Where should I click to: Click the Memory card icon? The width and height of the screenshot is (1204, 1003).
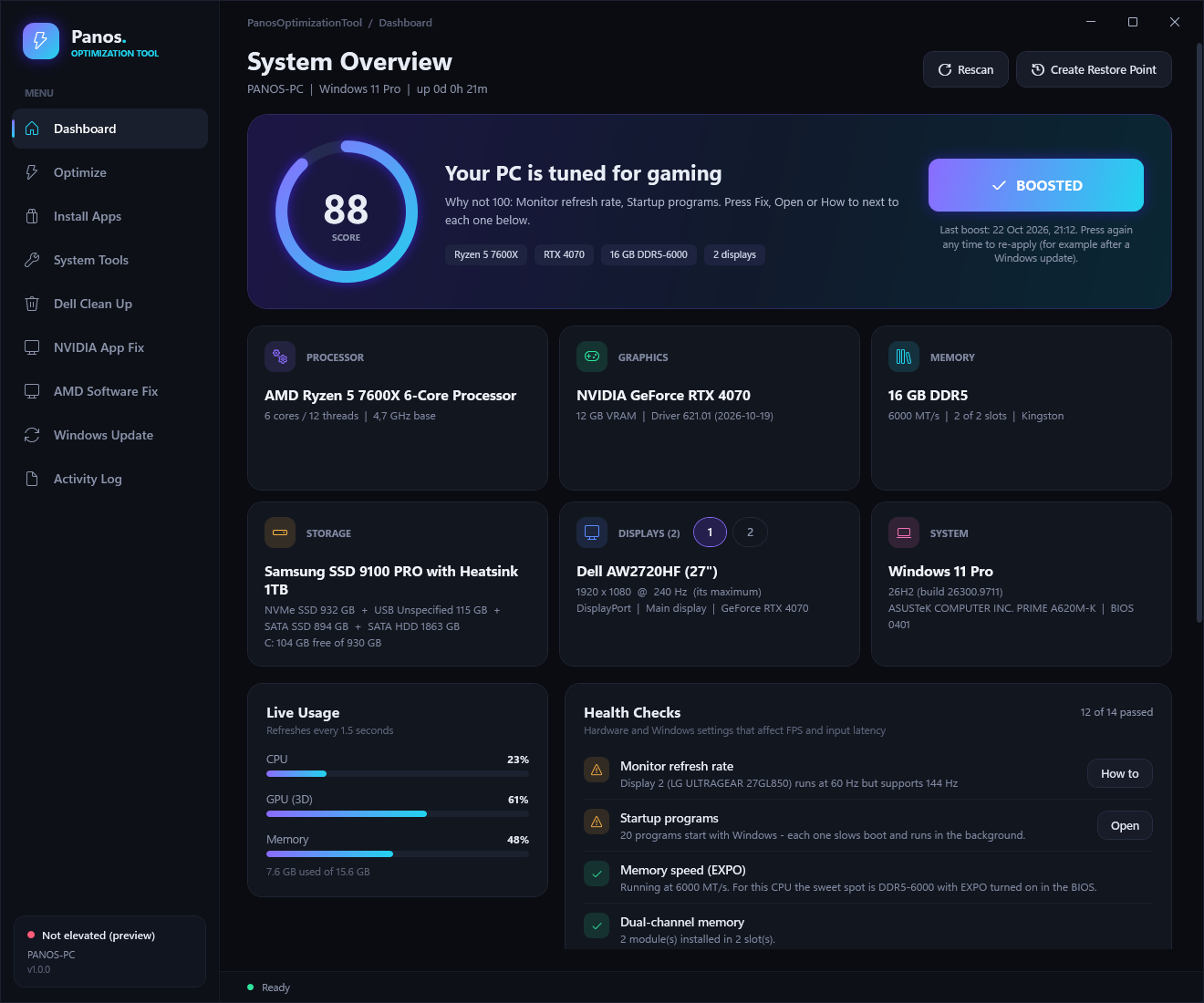904,357
